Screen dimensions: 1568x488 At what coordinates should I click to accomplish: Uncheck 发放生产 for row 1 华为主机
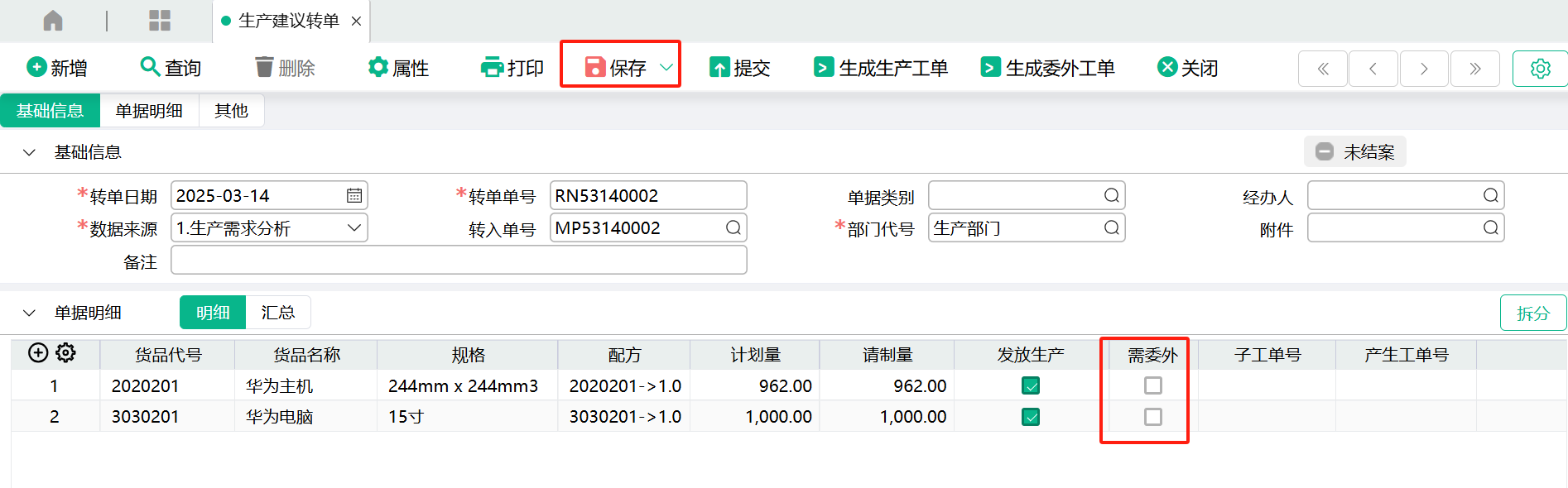[x=1031, y=385]
